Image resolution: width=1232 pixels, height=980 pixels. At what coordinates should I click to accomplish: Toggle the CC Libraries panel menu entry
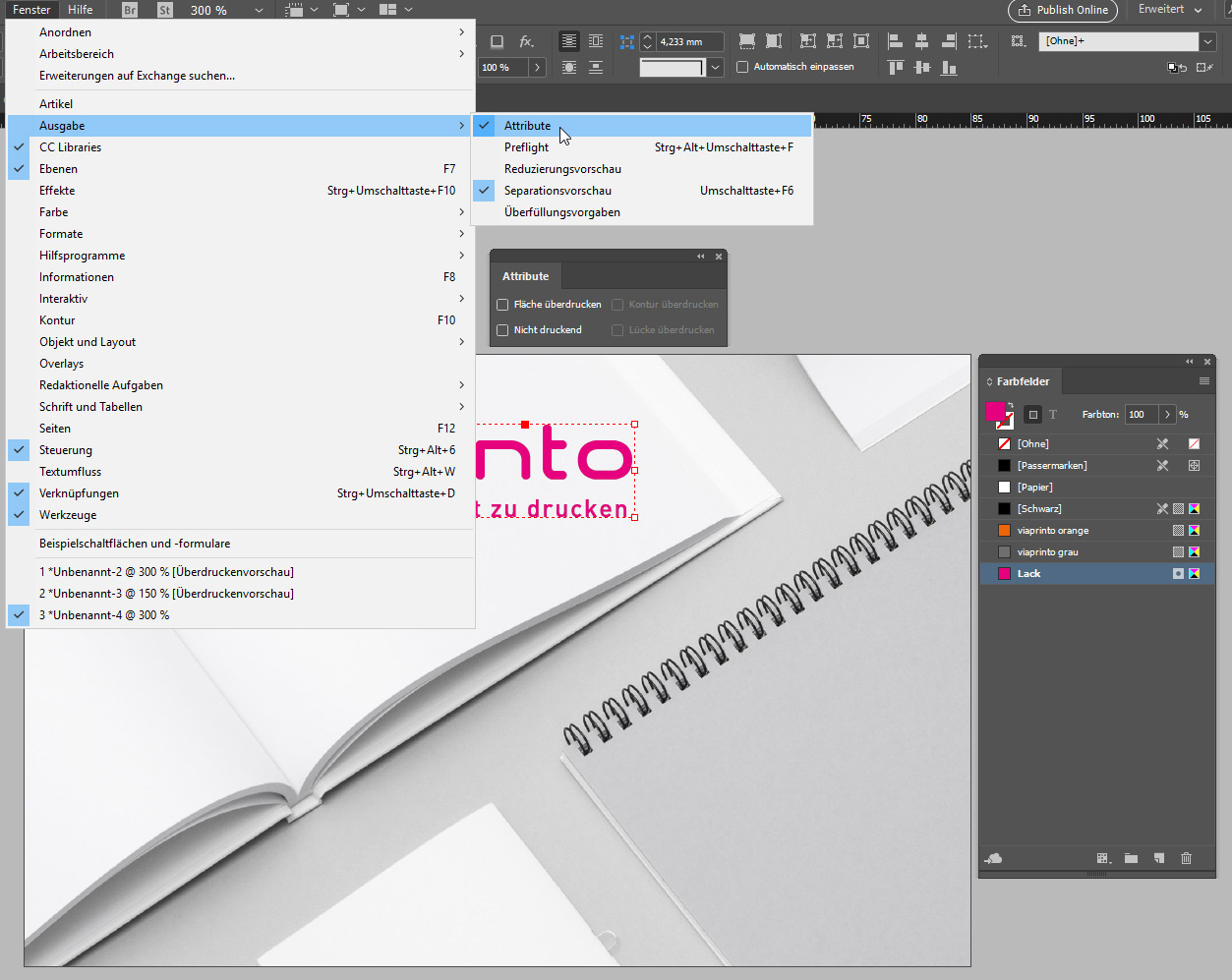pyautogui.click(x=241, y=147)
